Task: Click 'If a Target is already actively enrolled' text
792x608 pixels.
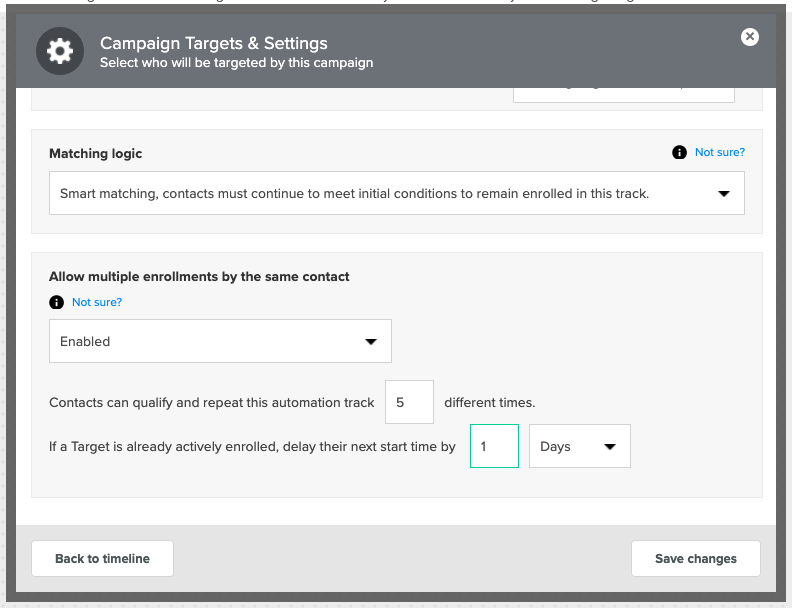Action: click(252, 446)
